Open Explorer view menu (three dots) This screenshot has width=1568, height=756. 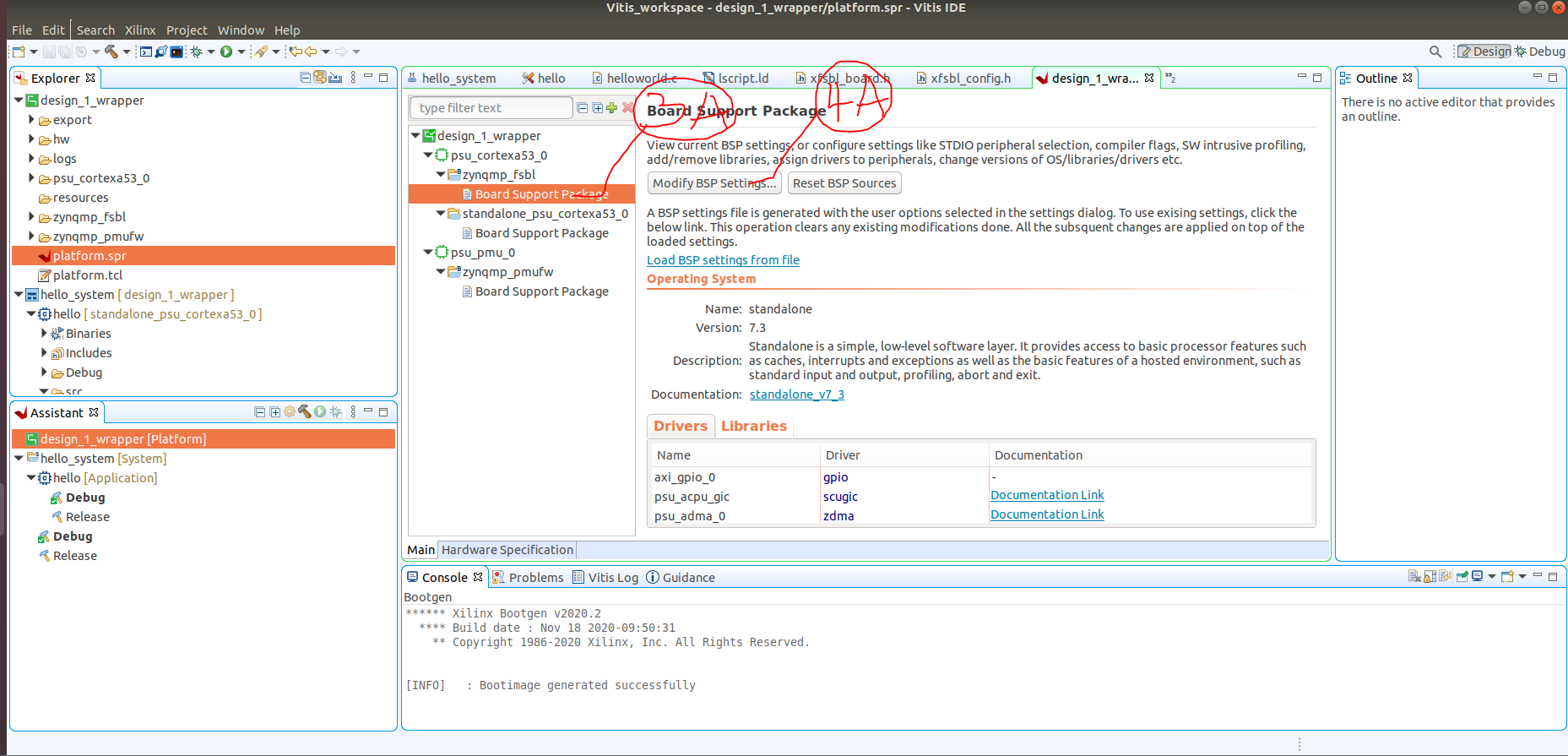[353, 78]
